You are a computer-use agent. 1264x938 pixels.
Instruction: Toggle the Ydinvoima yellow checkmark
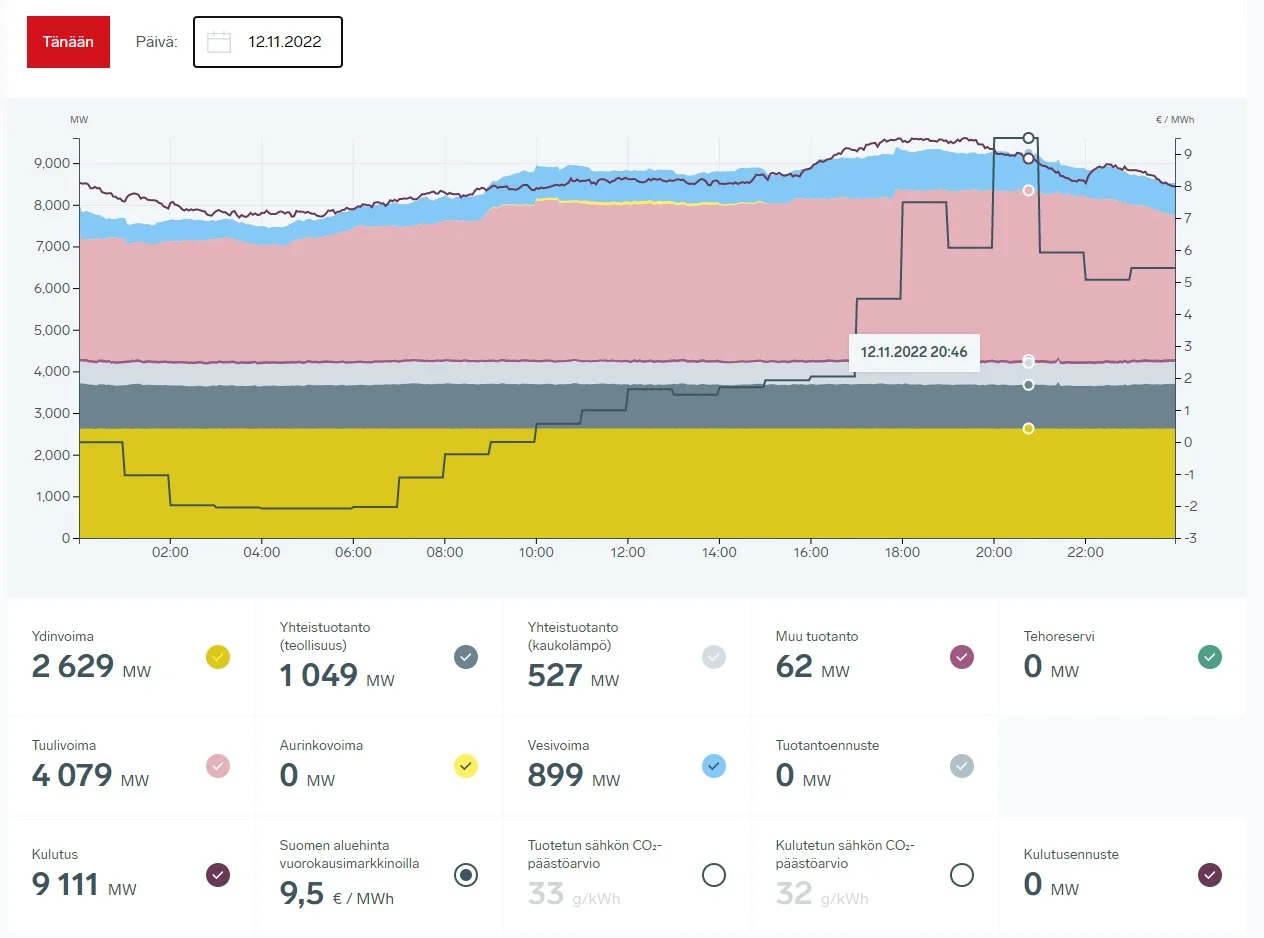pyautogui.click(x=218, y=657)
